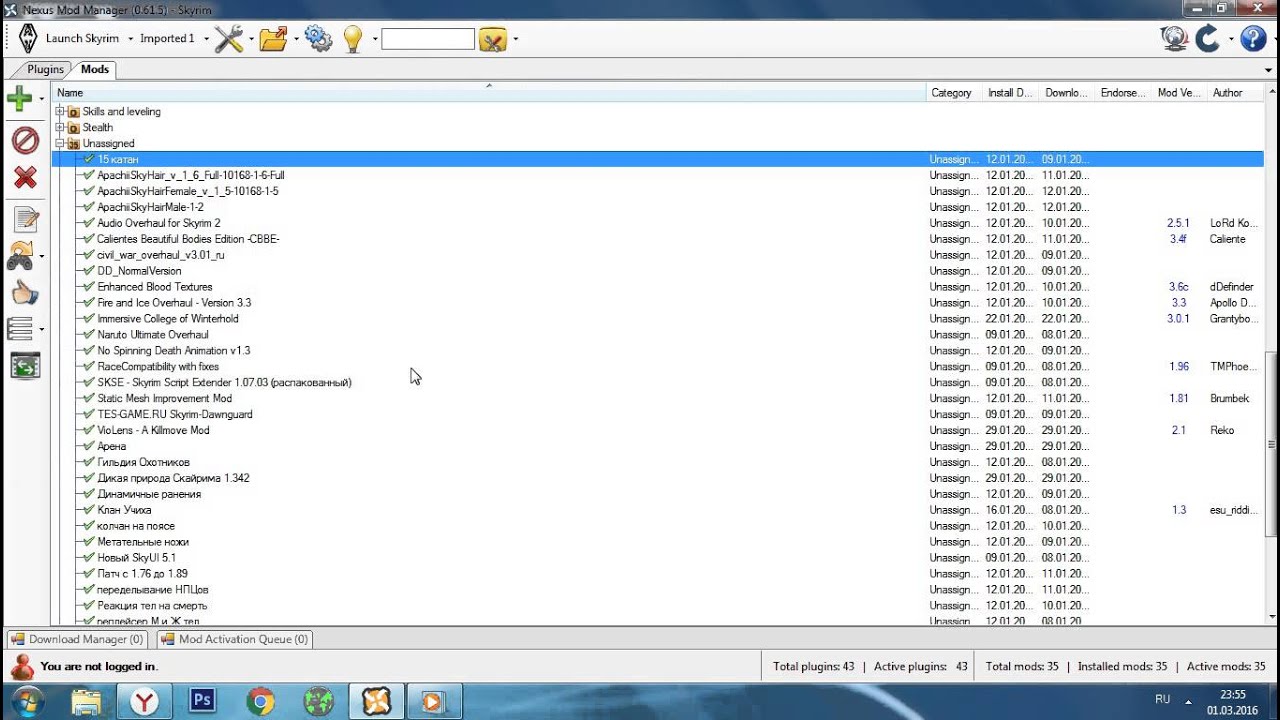Click the red X delete mod icon

coord(25,177)
